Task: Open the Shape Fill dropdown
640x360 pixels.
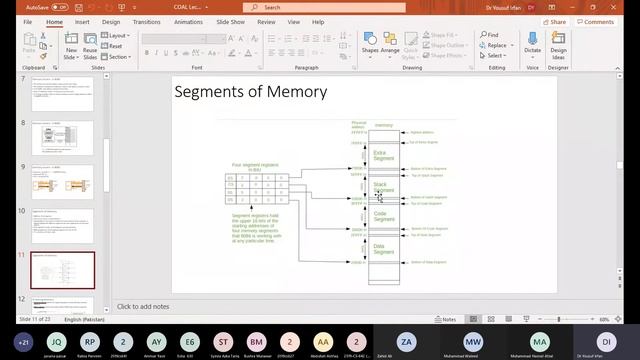Action: tap(440, 35)
